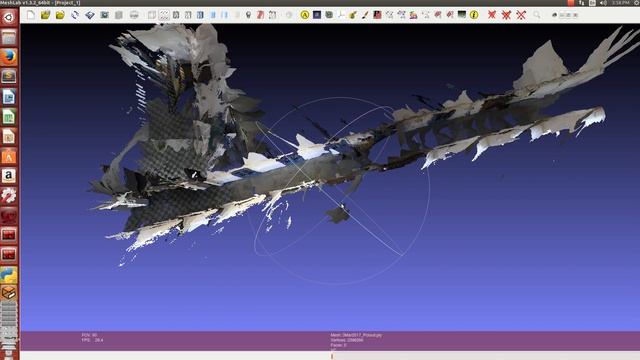Toggle points render mode
Viewport: 640px width, 360px height.
pos(164,15)
